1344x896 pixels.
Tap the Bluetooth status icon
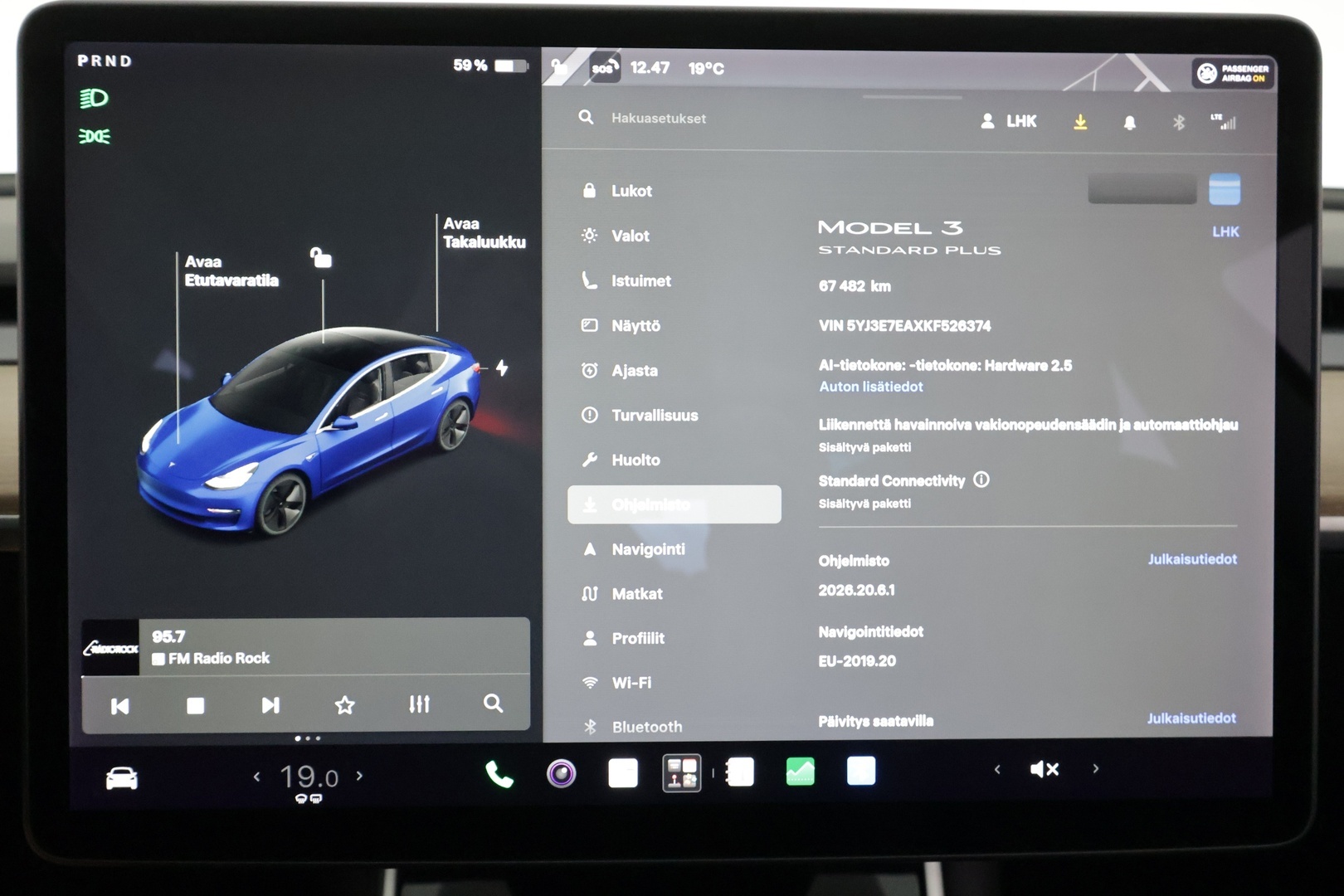1178,123
